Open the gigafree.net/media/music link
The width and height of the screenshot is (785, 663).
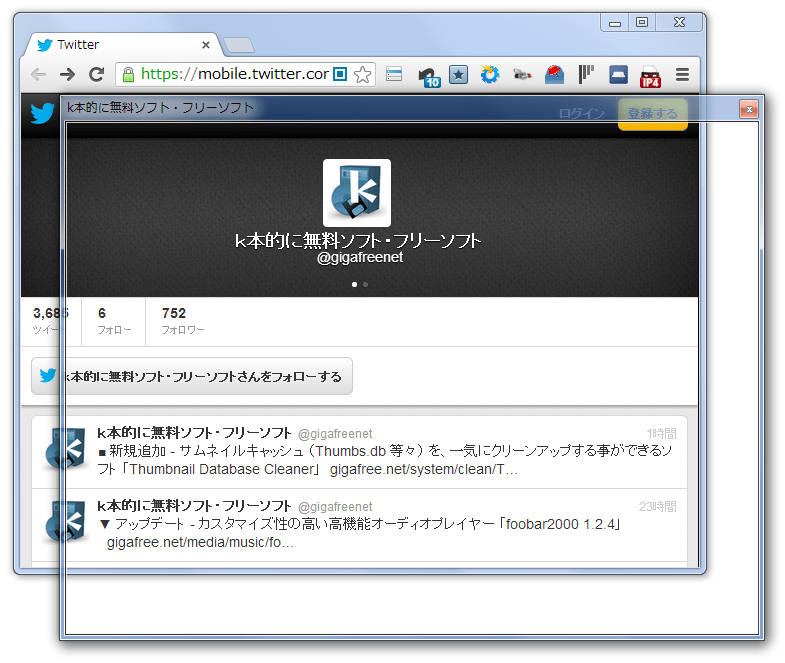coord(200,542)
